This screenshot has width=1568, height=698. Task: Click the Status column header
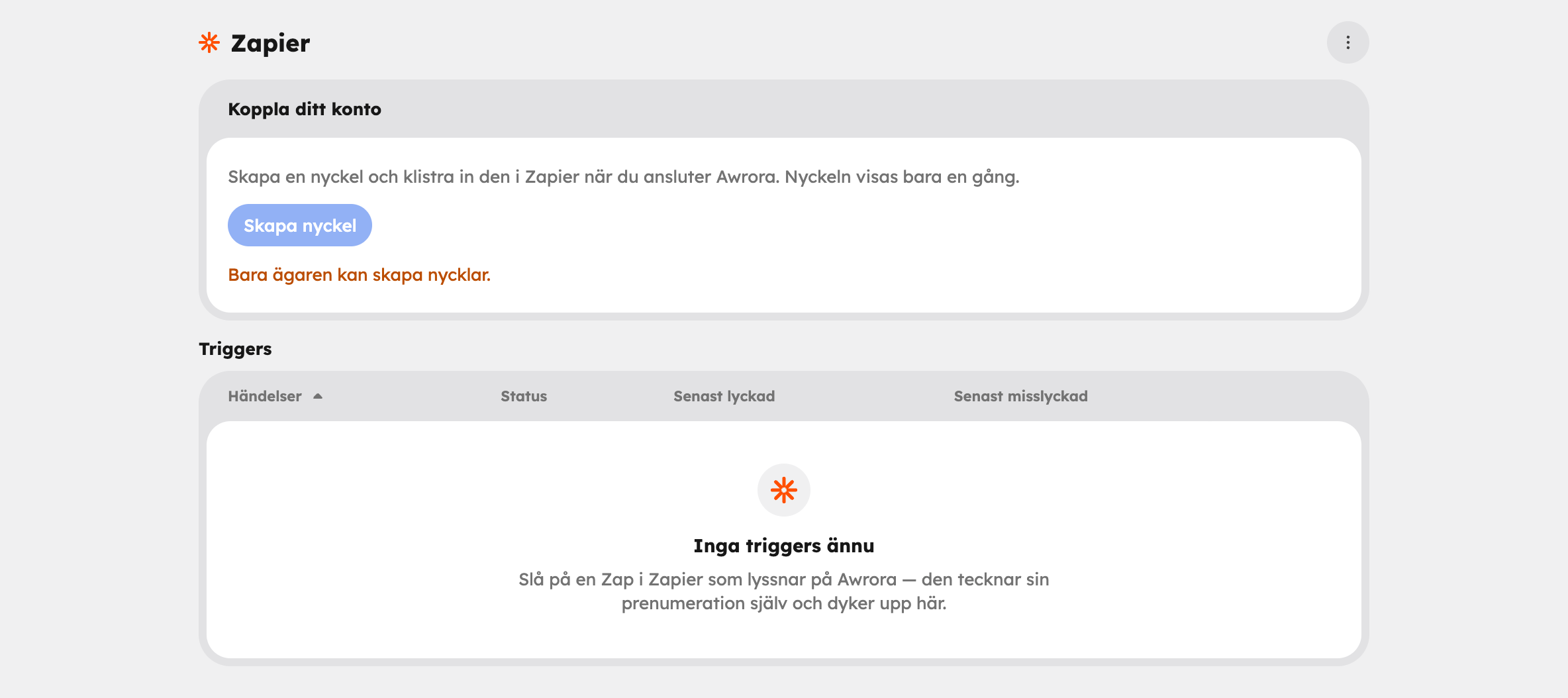click(524, 396)
